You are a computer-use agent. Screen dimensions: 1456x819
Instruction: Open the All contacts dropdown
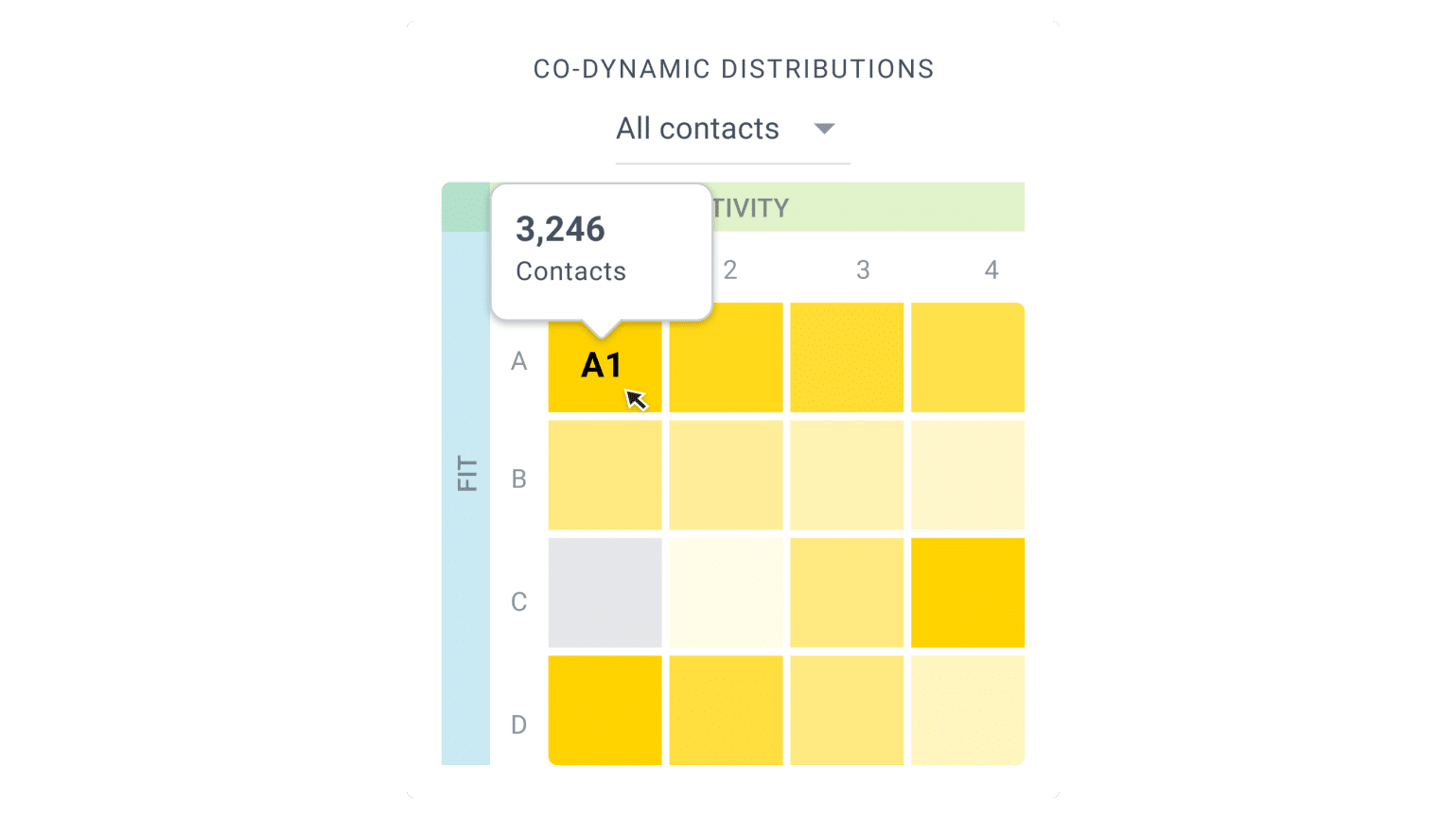pos(698,129)
